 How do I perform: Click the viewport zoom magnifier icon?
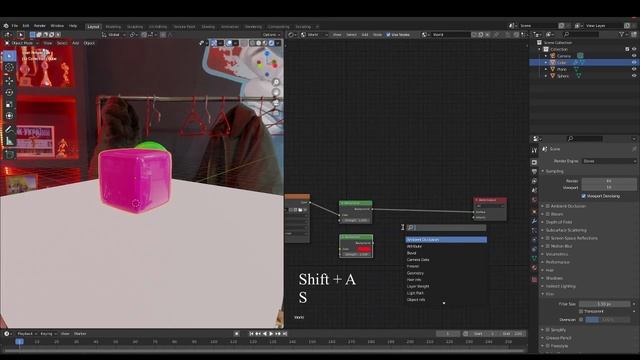click(x=276, y=82)
